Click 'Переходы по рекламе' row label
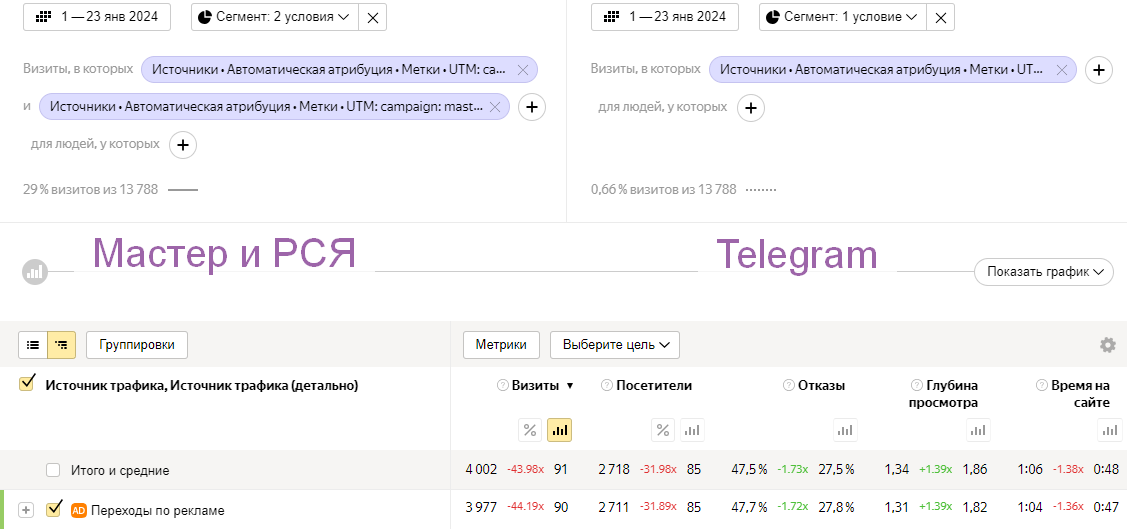Screen dimensions: 1127x529 pyautogui.click(x=157, y=511)
